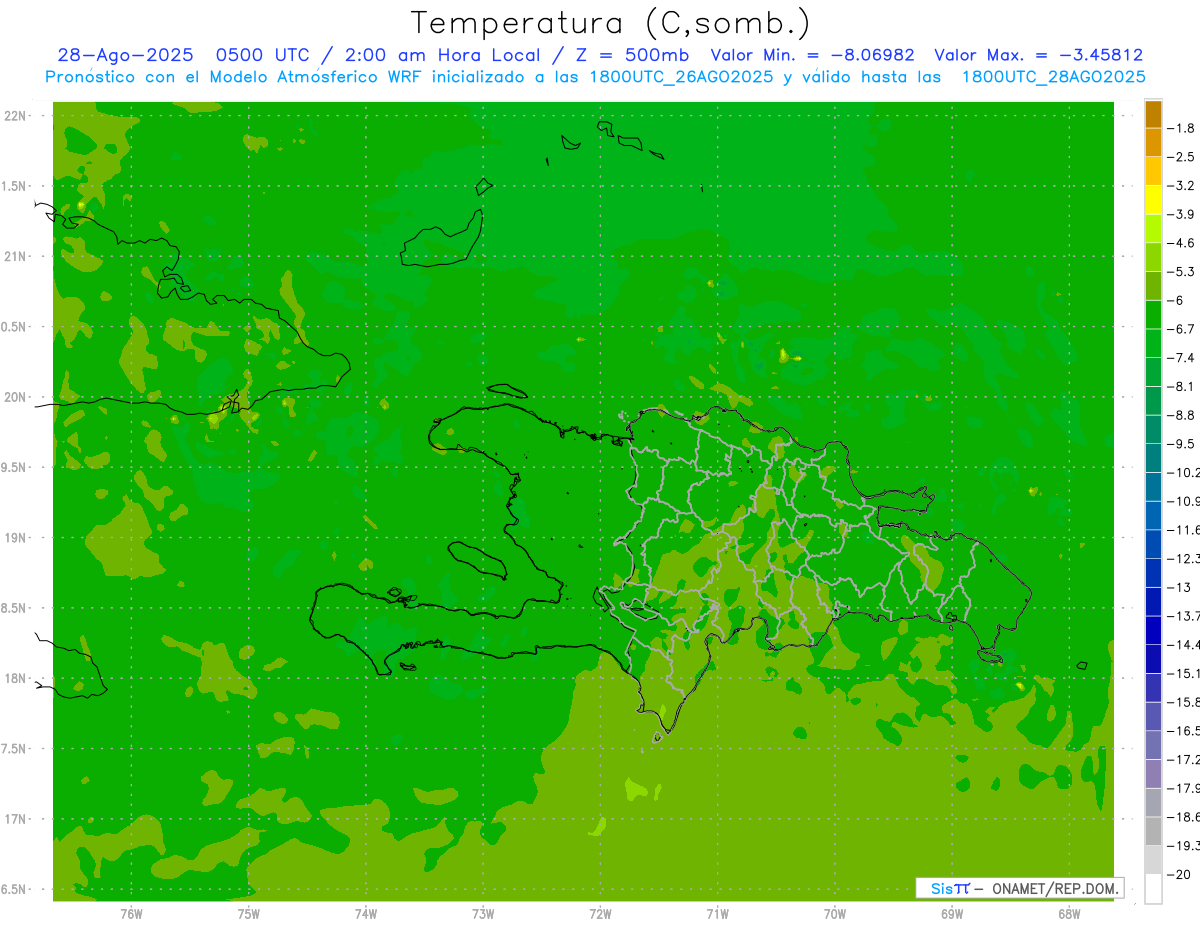Viewport: 1200px width, 927px height.
Task: Pick the yellow legend band between -3.2 and -3.9
Action: 1153,200
